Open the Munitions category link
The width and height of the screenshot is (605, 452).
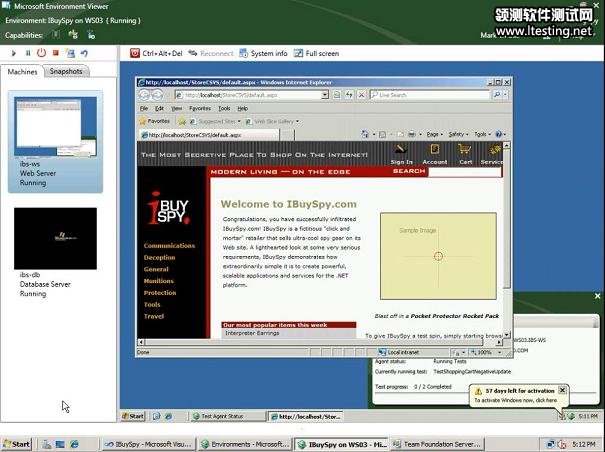(160, 281)
